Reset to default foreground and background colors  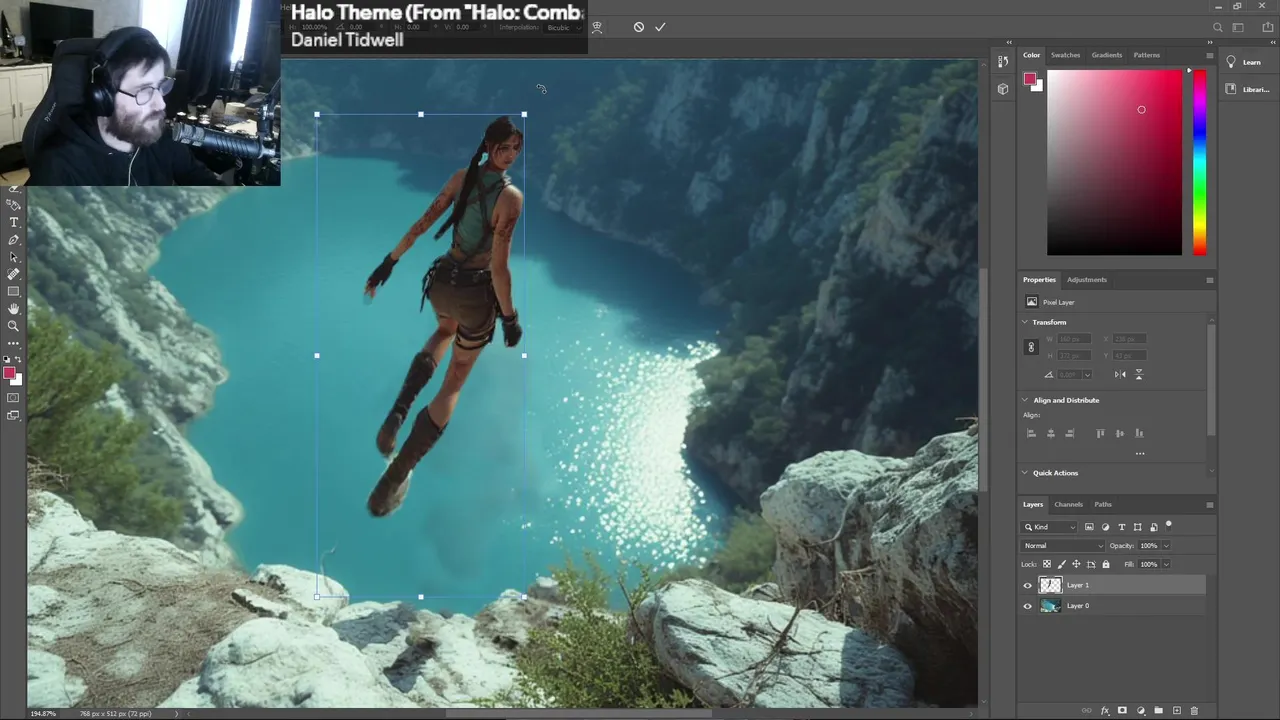[x=6, y=359]
